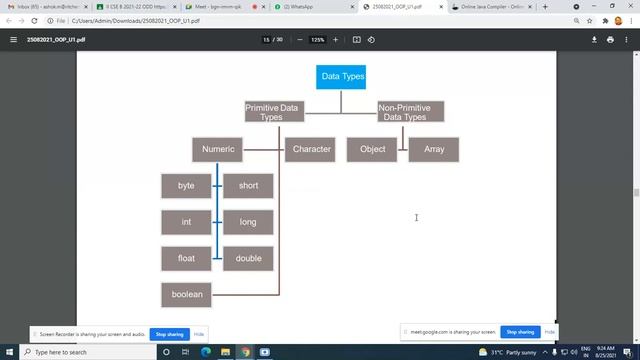Switch to the II CSE B spreadsheet tab
Screen dimensions: 640x360
tap(135, 7)
